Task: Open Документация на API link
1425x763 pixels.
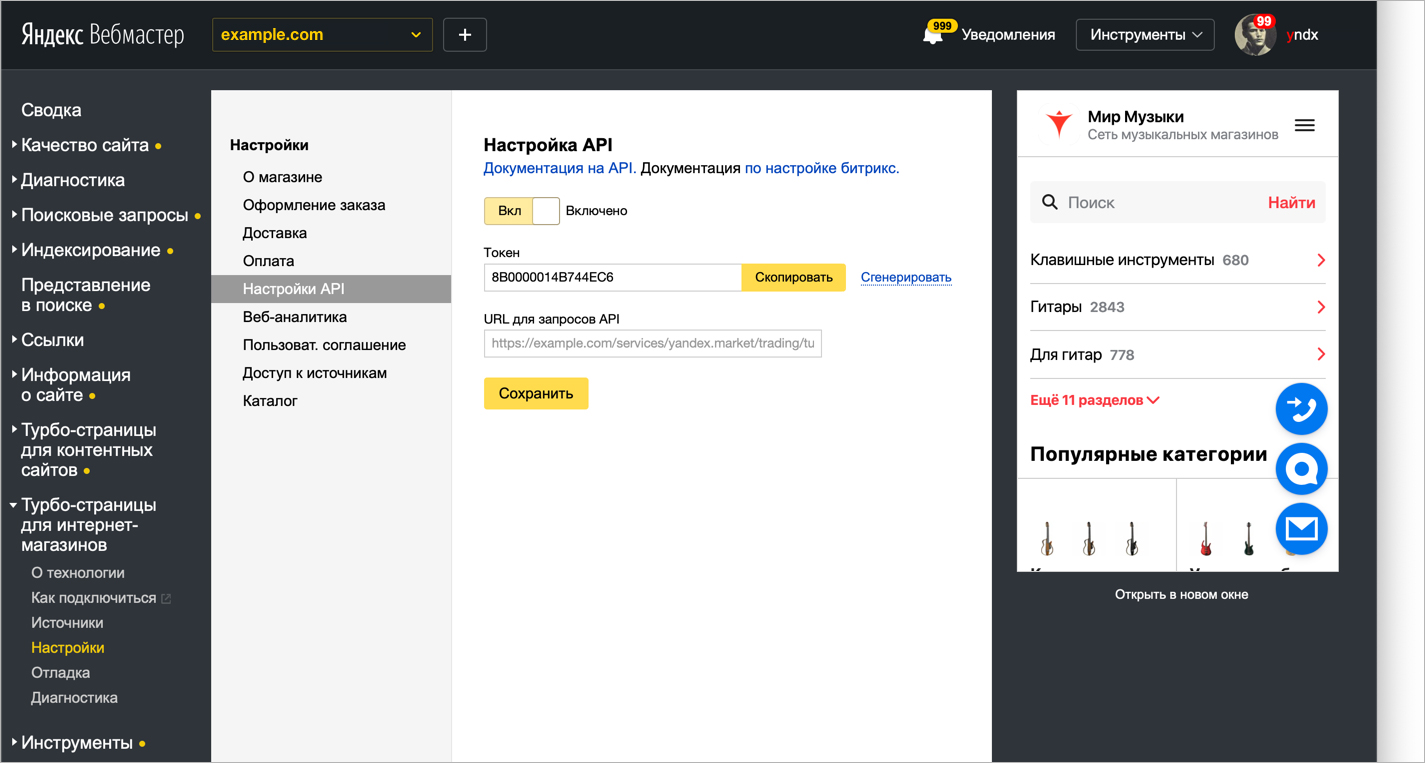Action: tap(560, 168)
